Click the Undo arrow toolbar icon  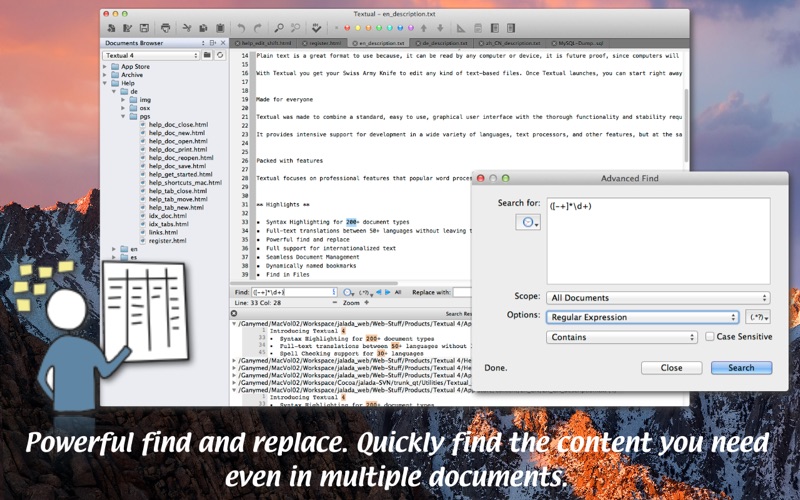pos(241,28)
